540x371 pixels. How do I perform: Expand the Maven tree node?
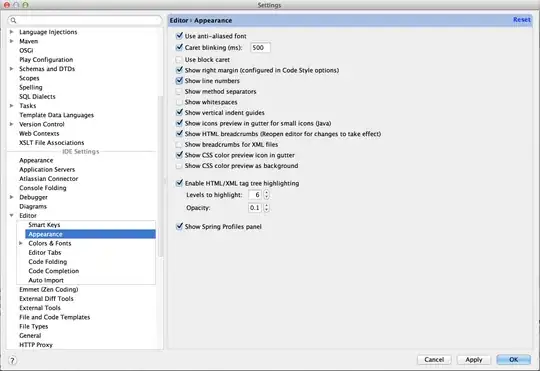tap(11, 41)
